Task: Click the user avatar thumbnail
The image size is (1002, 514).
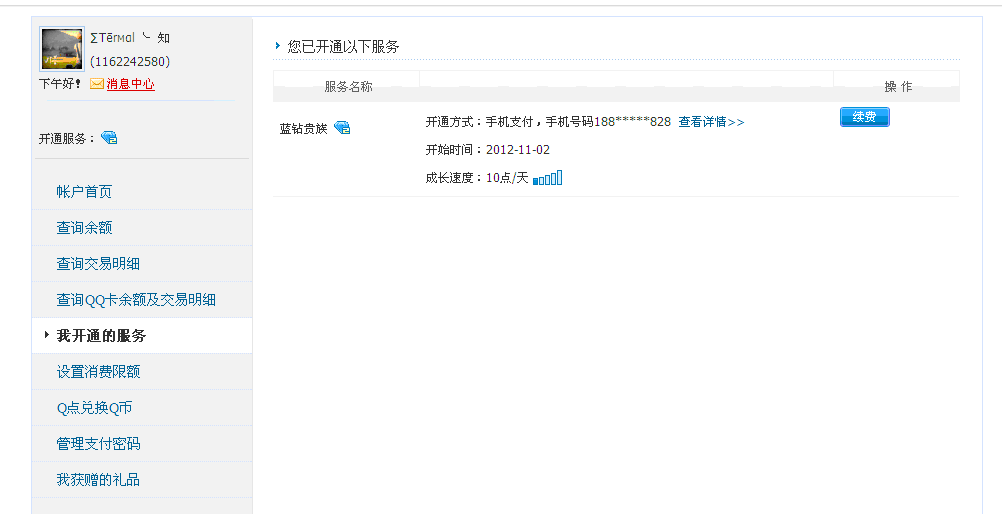Action: pos(62,49)
